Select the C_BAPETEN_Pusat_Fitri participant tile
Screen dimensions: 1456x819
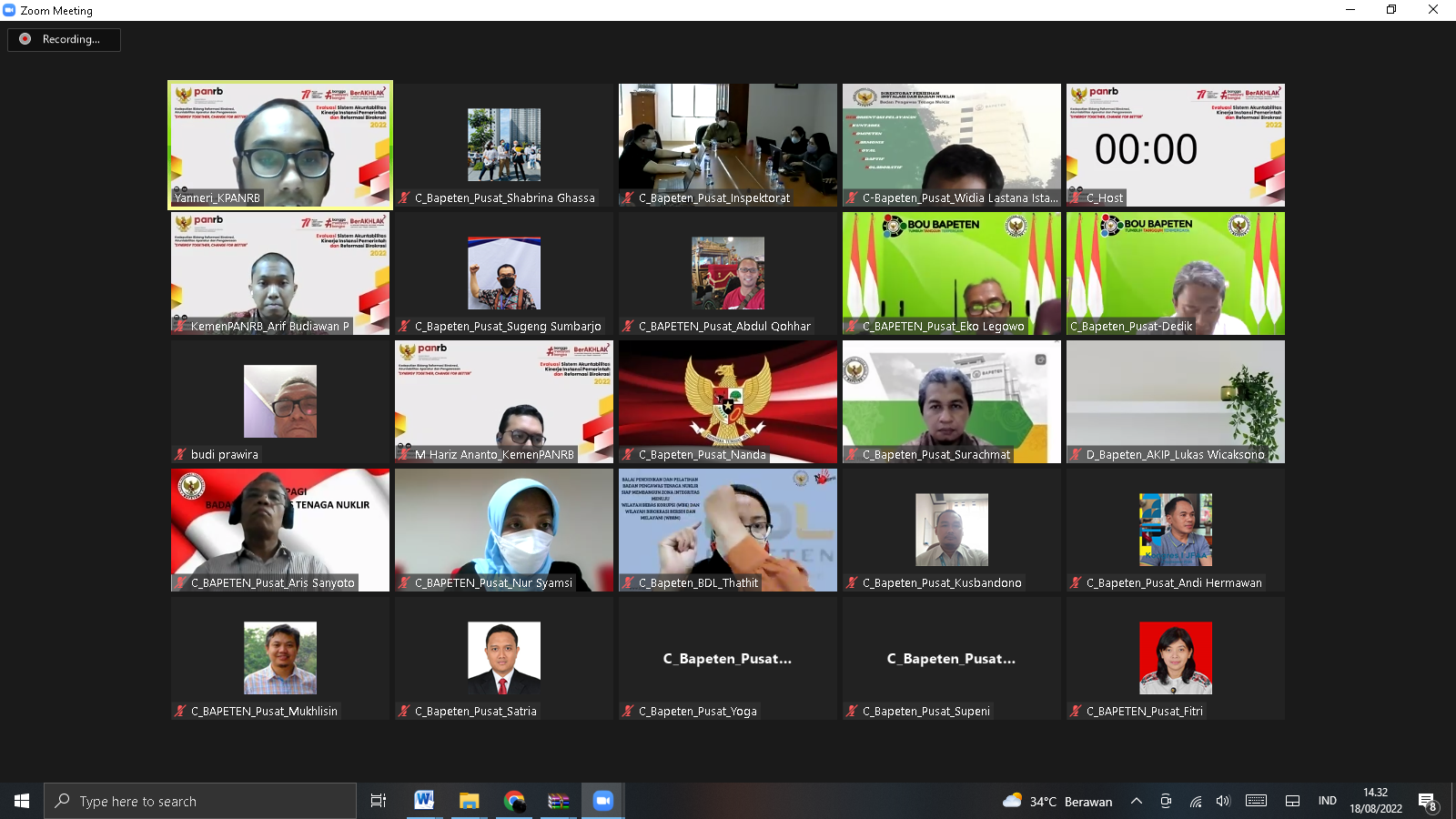[1175, 658]
